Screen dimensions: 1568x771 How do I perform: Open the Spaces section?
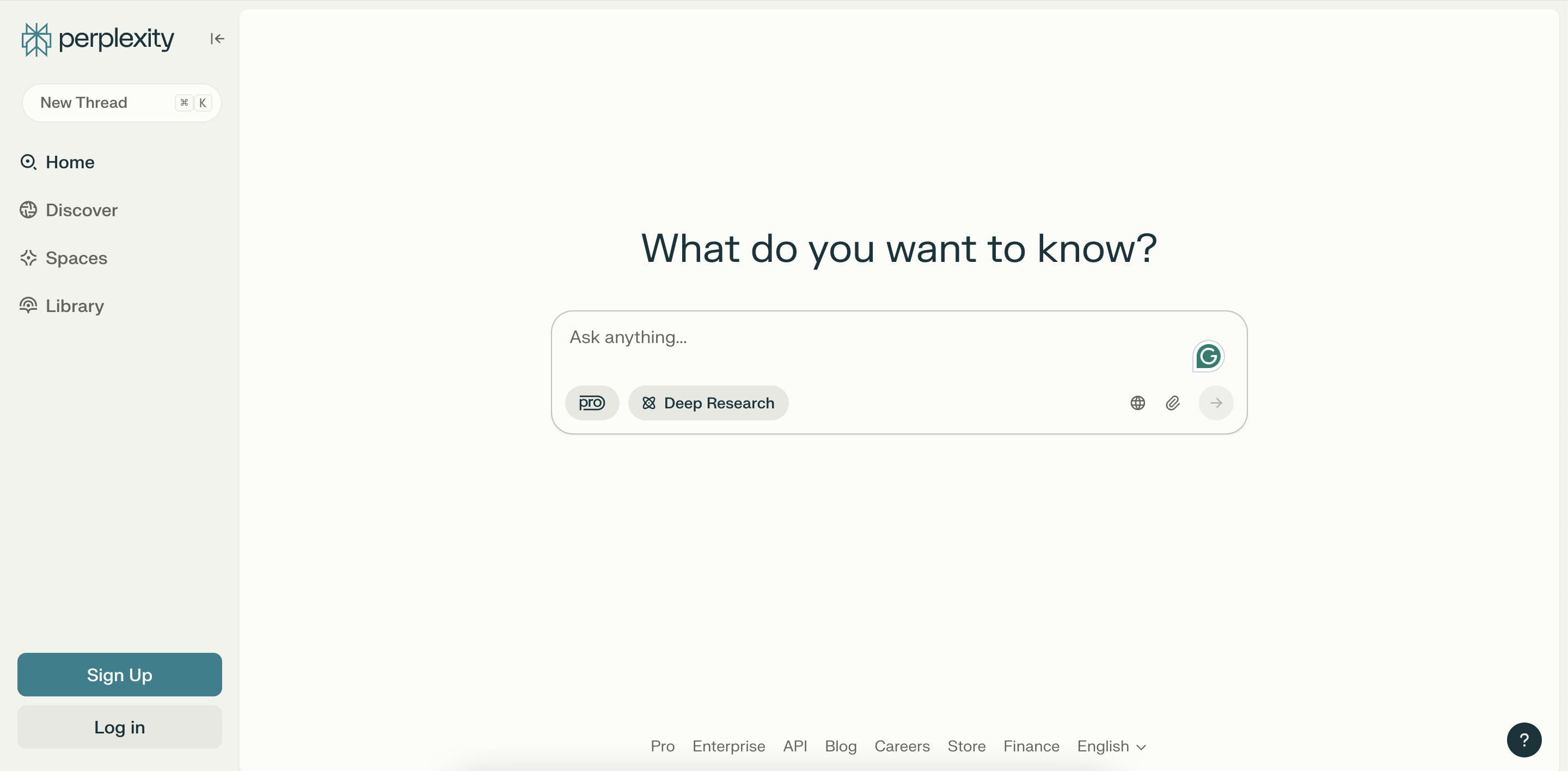point(76,258)
